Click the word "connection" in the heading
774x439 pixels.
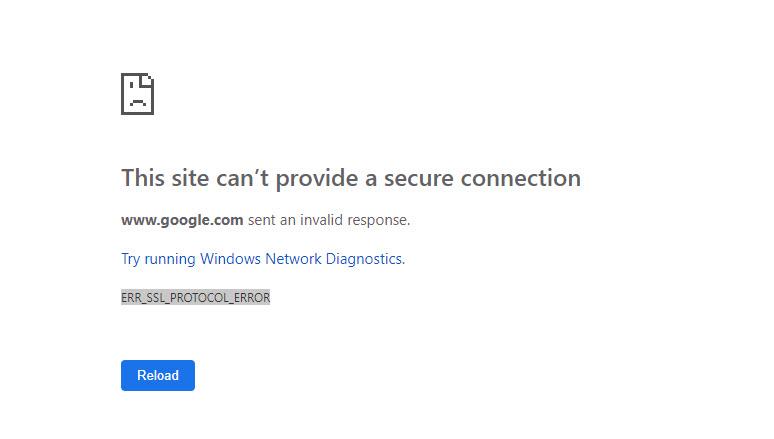(x=521, y=178)
